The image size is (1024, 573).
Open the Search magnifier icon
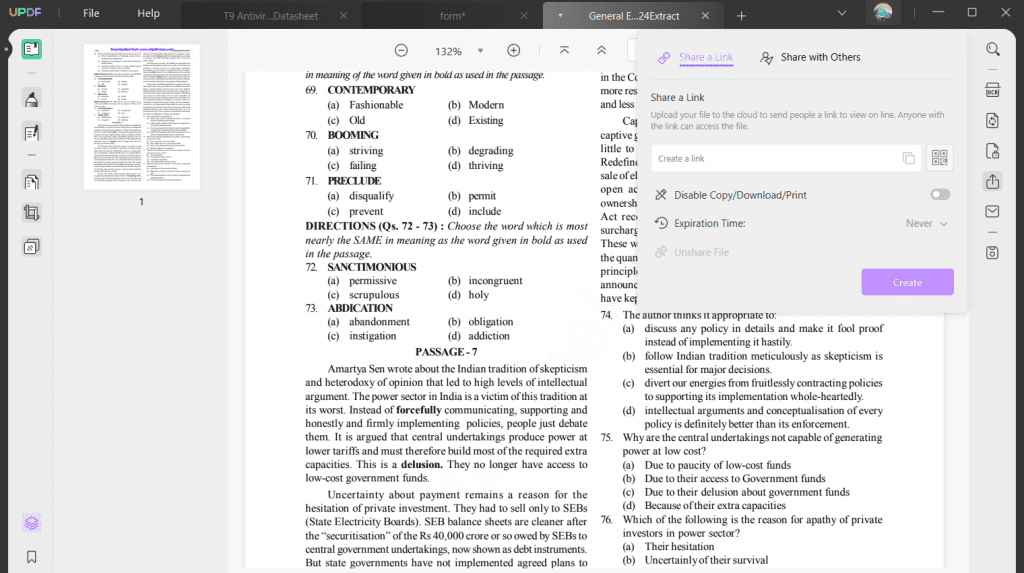click(x=993, y=49)
